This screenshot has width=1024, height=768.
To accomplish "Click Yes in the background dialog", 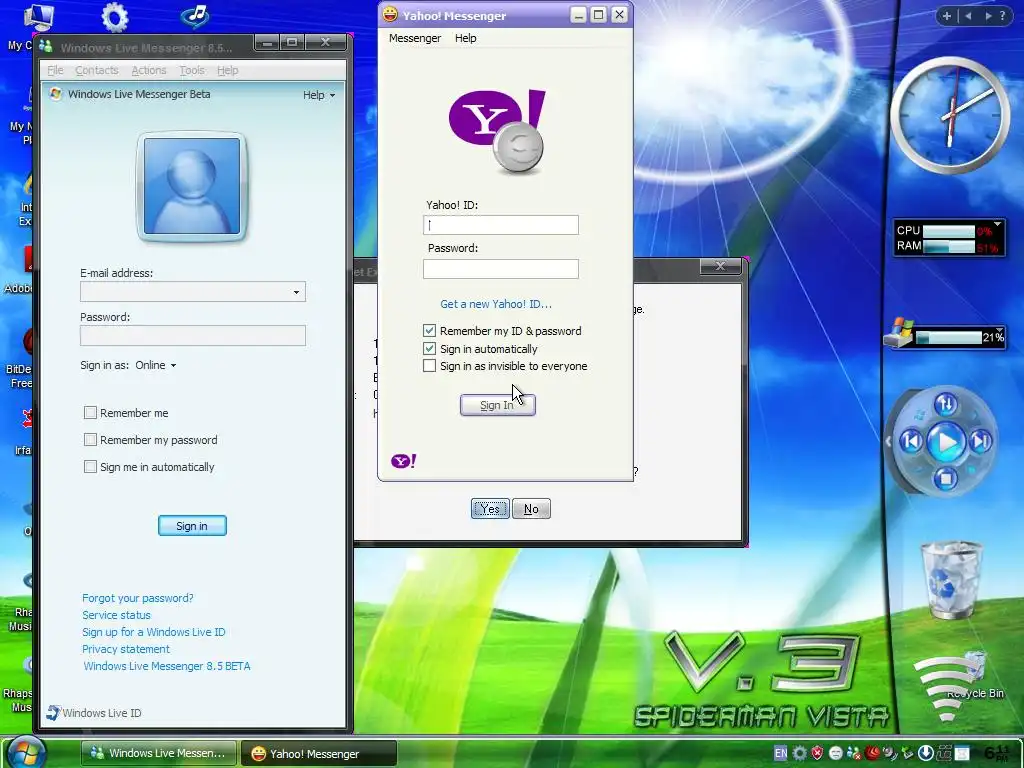I will pyautogui.click(x=490, y=509).
